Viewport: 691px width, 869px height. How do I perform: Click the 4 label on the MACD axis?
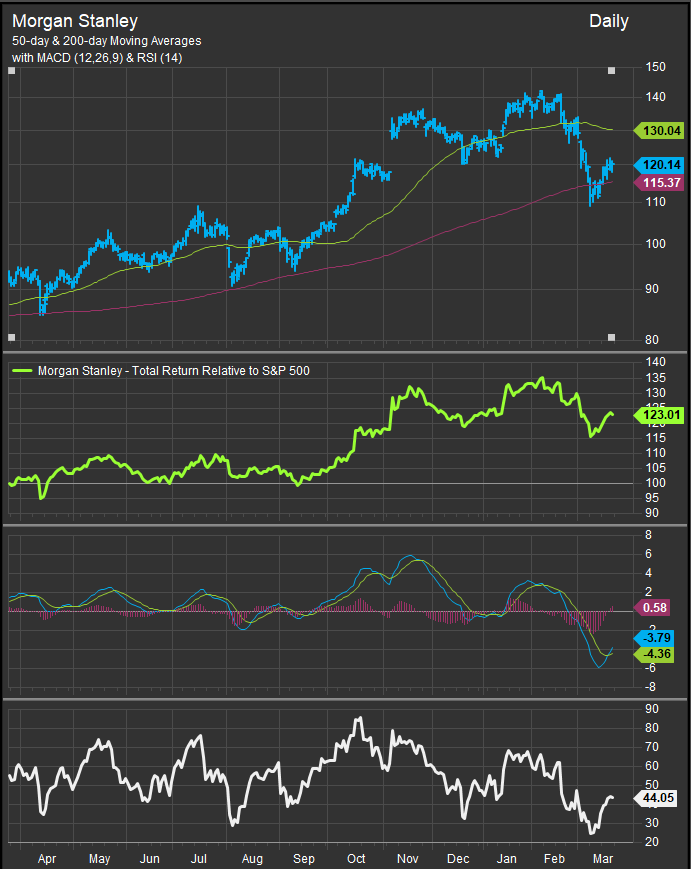[x=649, y=573]
